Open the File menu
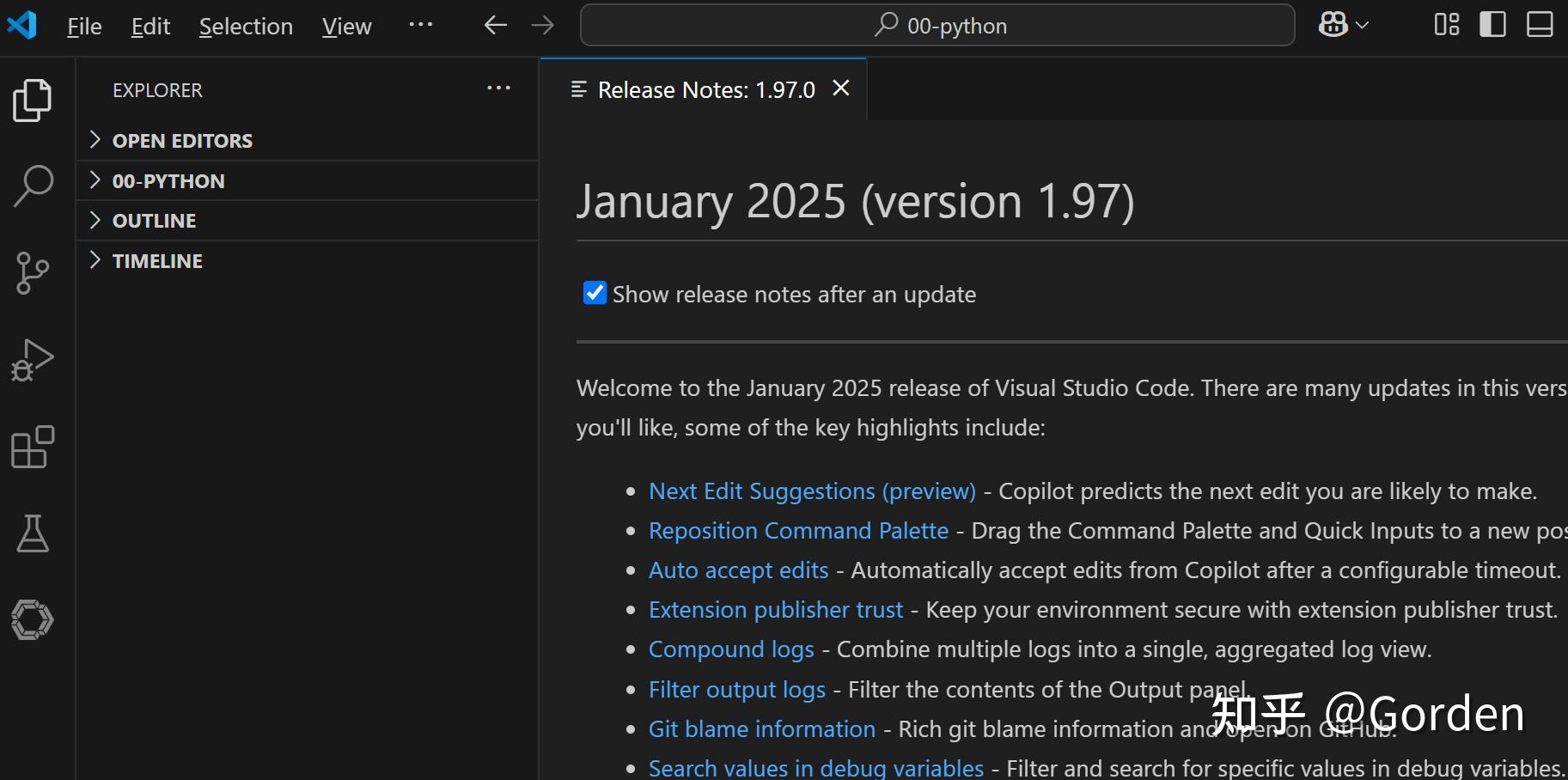 [x=84, y=27]
